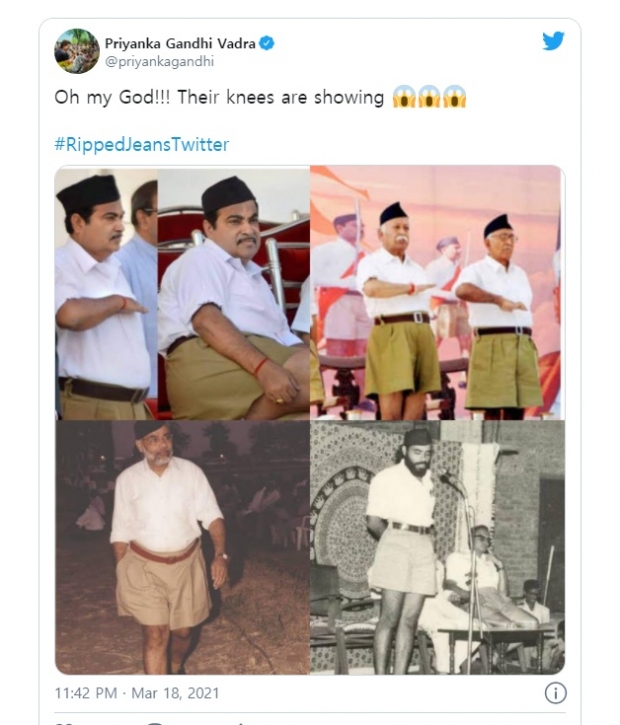Viewport: 620px width, 725px height.
Task: Click the first scream emoji
Action: (404, 98)
